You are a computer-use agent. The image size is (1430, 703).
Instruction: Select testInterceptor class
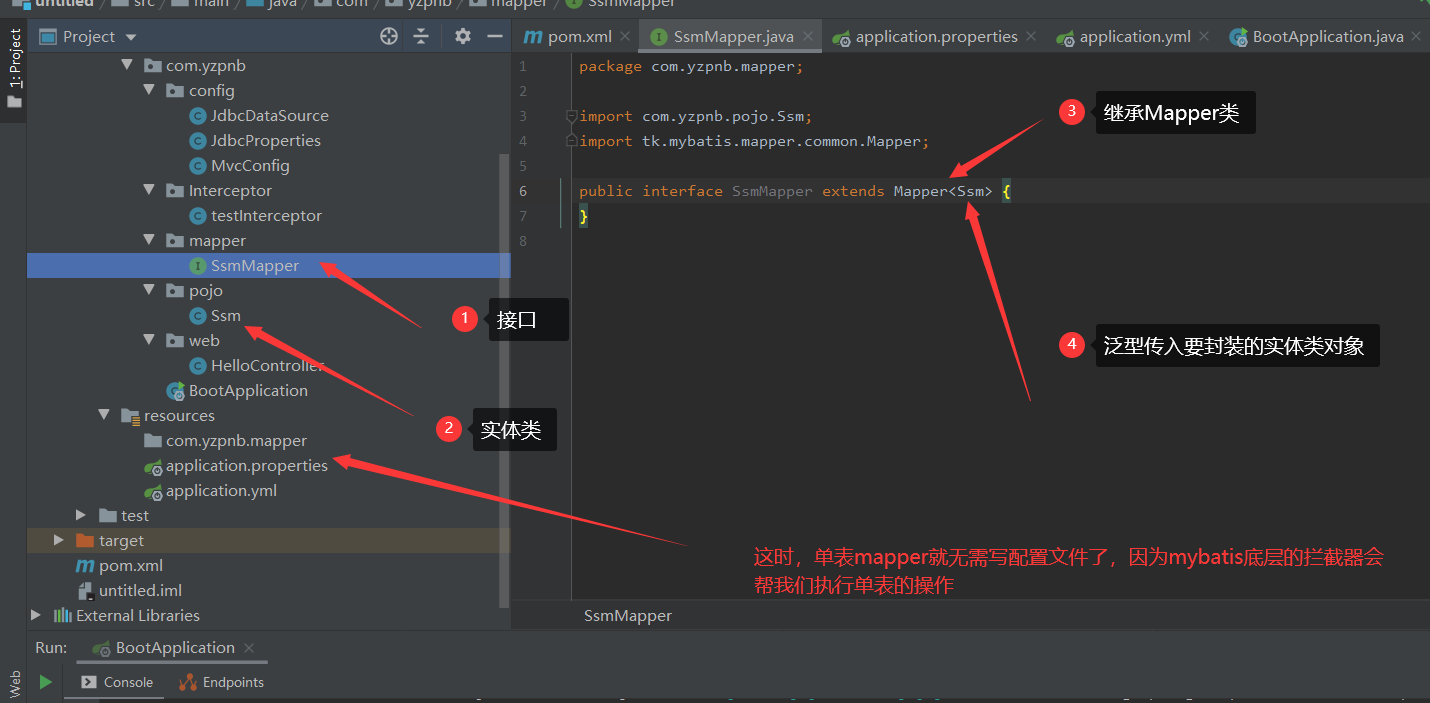pos(255,215)
